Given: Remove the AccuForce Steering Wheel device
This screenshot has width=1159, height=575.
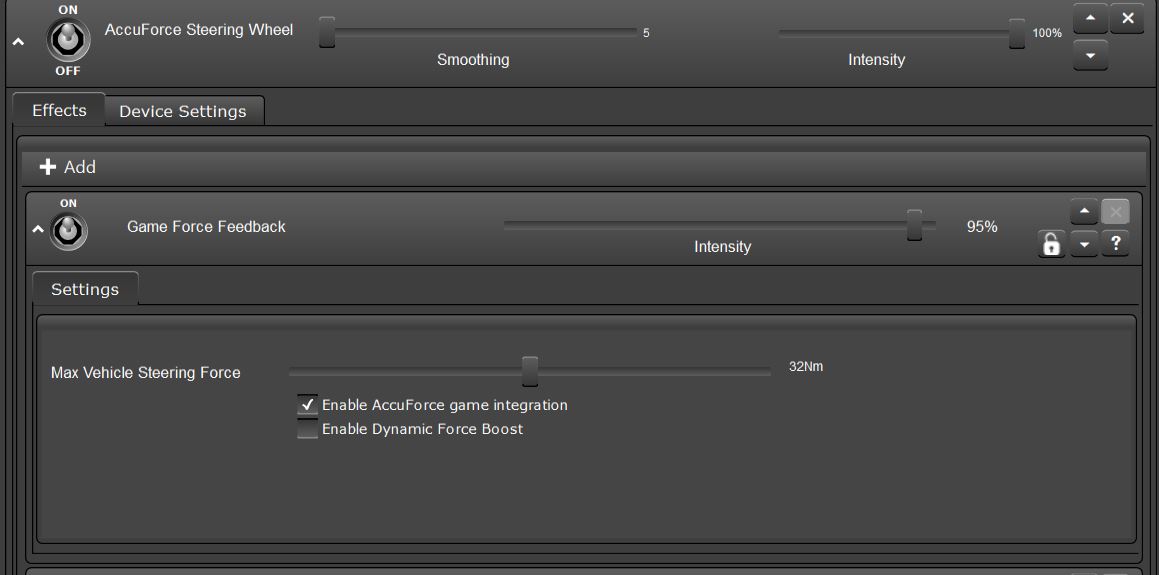Looking at the screenshot, I should (1127, 19).
